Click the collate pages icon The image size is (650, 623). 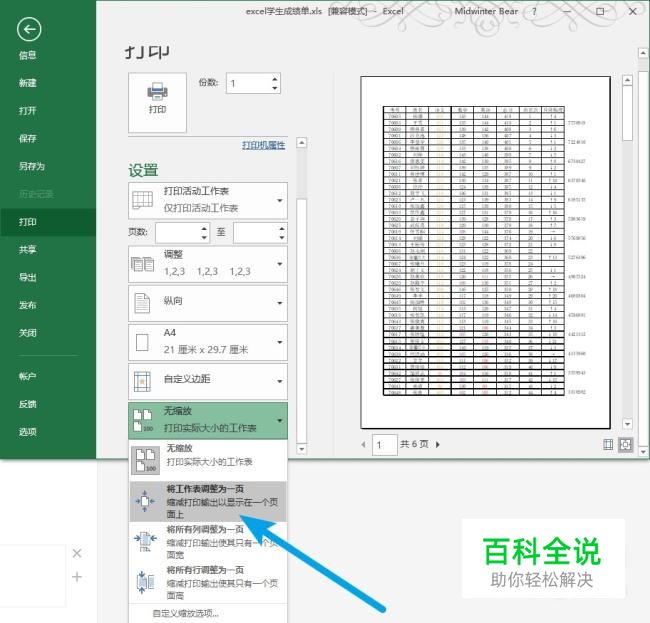point(143,264)
